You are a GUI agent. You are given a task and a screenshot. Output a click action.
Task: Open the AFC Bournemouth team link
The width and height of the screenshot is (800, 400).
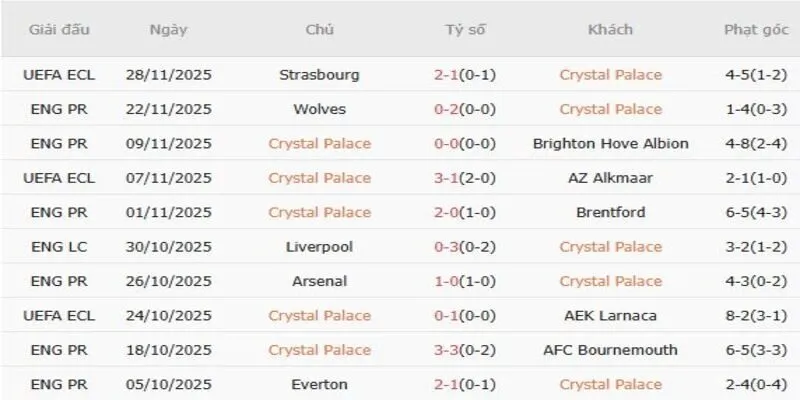[610, 350]
